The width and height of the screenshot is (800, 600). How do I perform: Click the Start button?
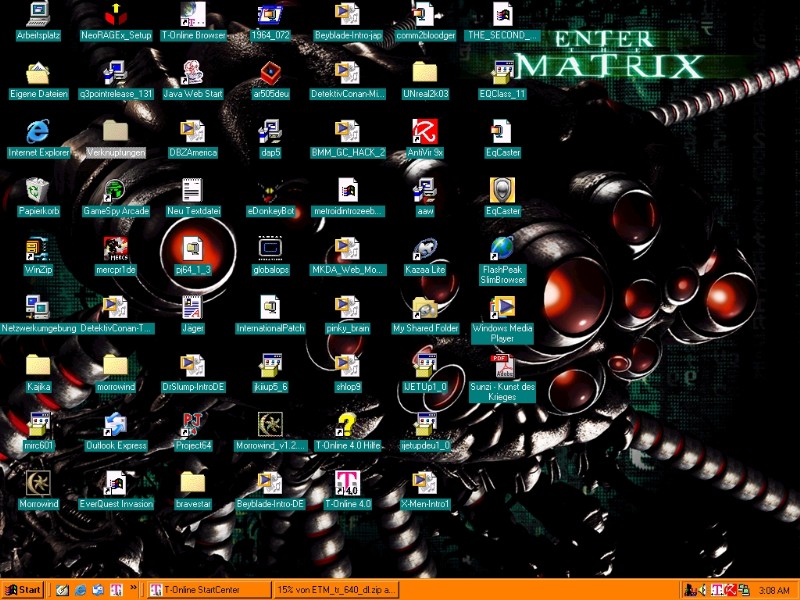[x=23, y=590]
